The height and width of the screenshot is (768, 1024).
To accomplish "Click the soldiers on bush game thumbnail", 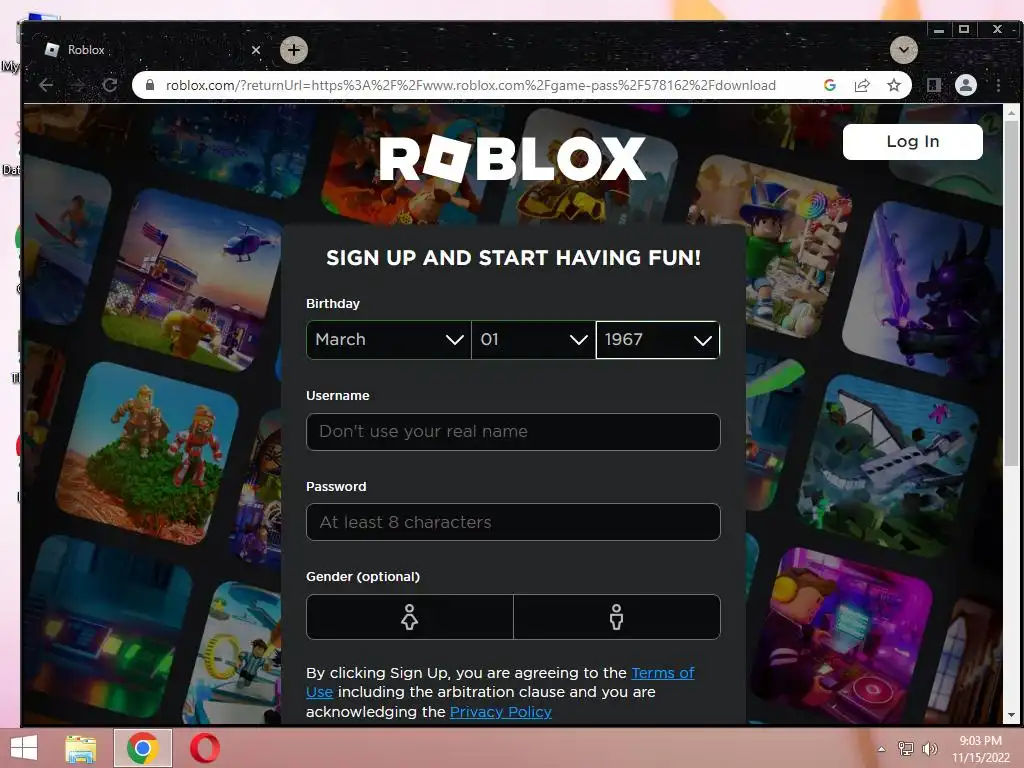I will pyautogui.click(x=149, y=454).
